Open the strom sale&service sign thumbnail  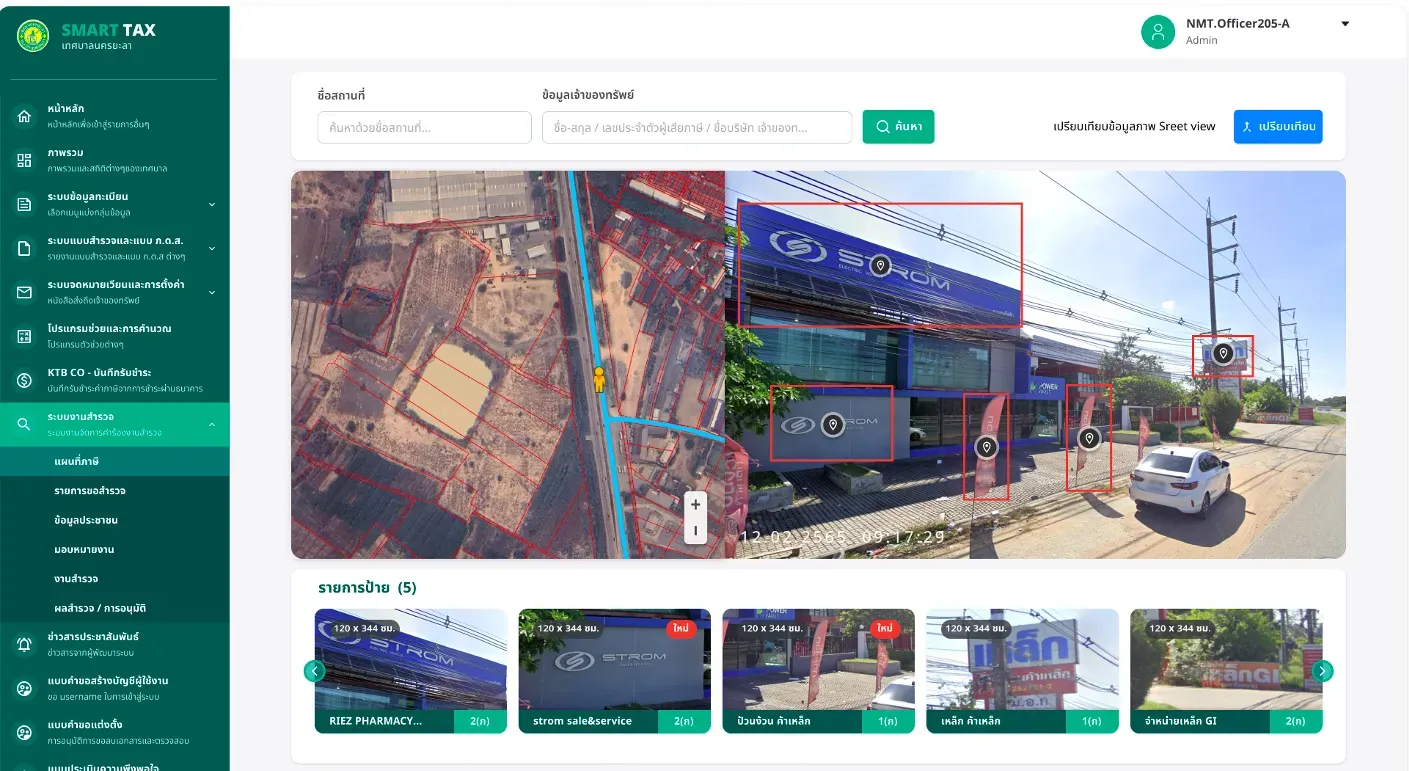[x=615, y=671]
